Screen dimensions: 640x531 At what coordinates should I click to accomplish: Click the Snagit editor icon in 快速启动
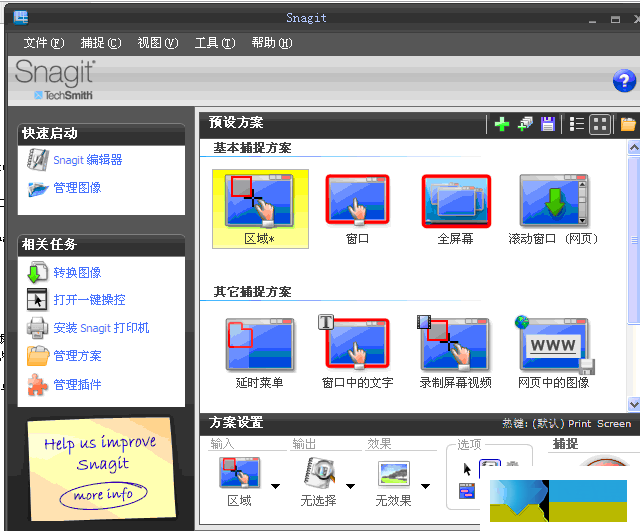[x=38, y=160]
